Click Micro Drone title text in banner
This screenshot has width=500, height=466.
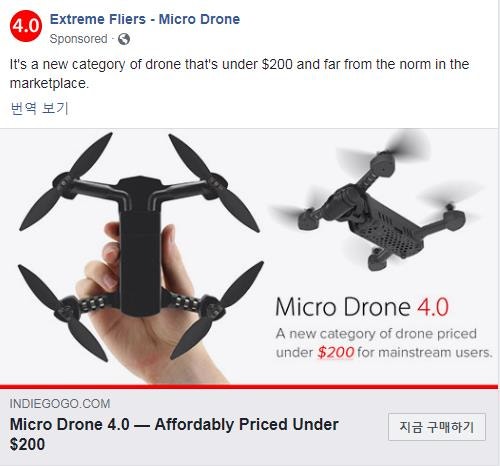point(343,307)
